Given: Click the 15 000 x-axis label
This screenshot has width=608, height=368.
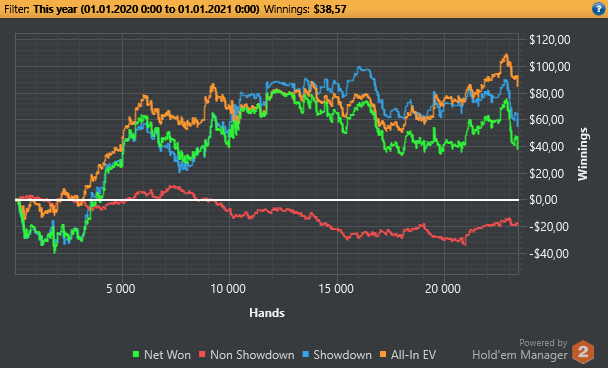Looking at the screenshot, I should [336, 289].
